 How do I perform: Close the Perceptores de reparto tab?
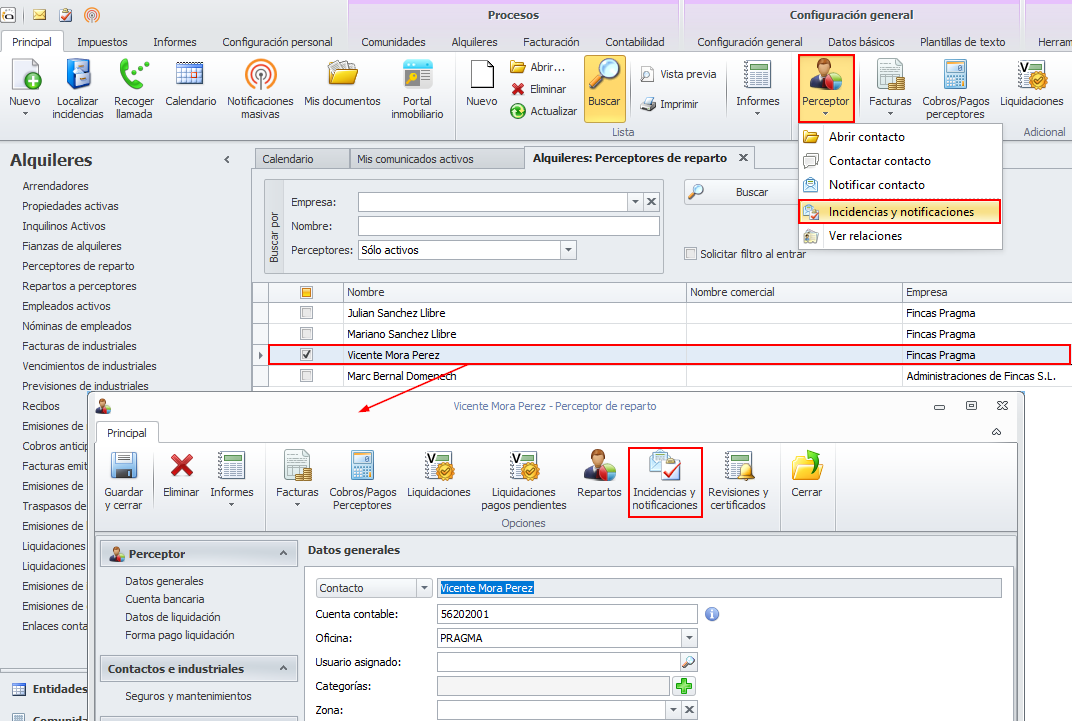[743, 158]
